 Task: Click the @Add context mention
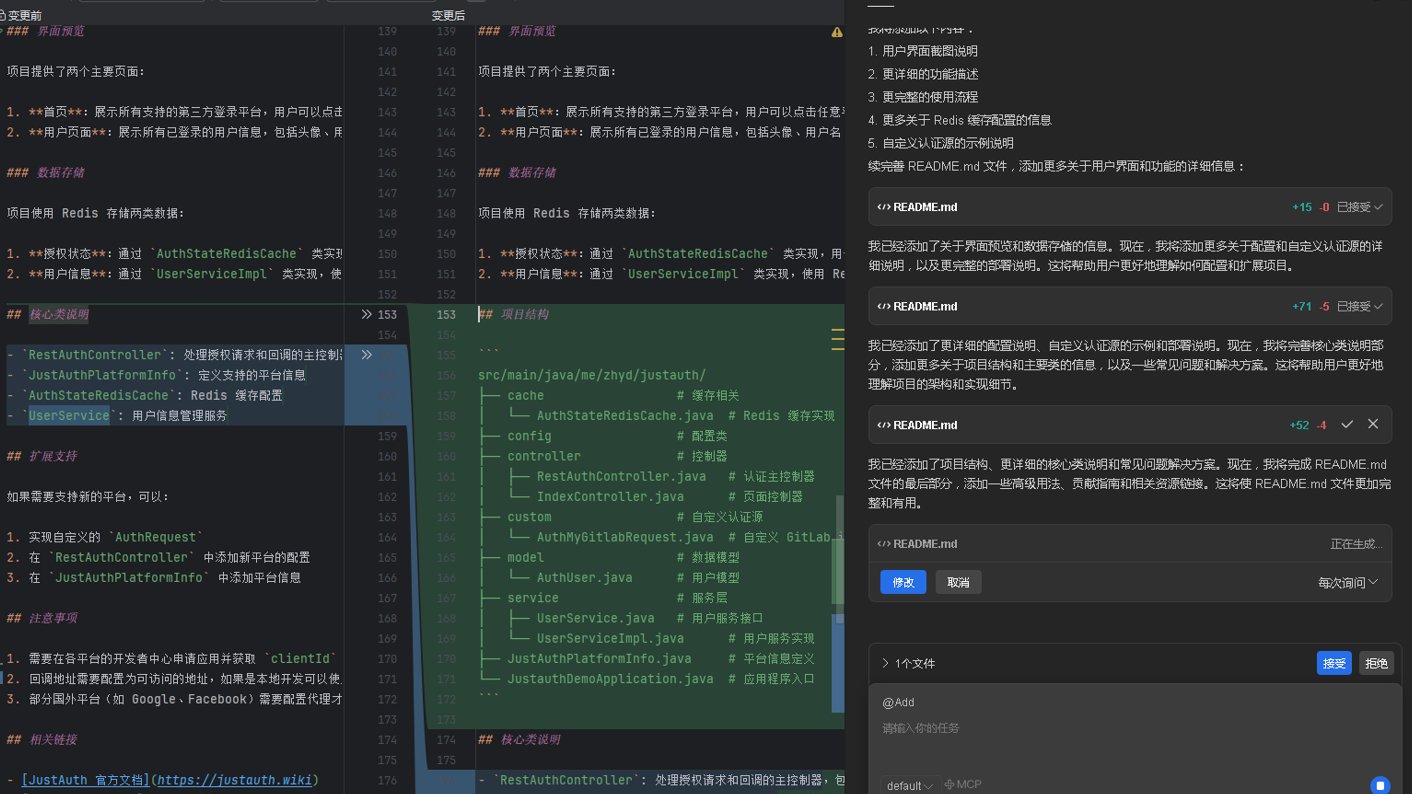(898, 702)
